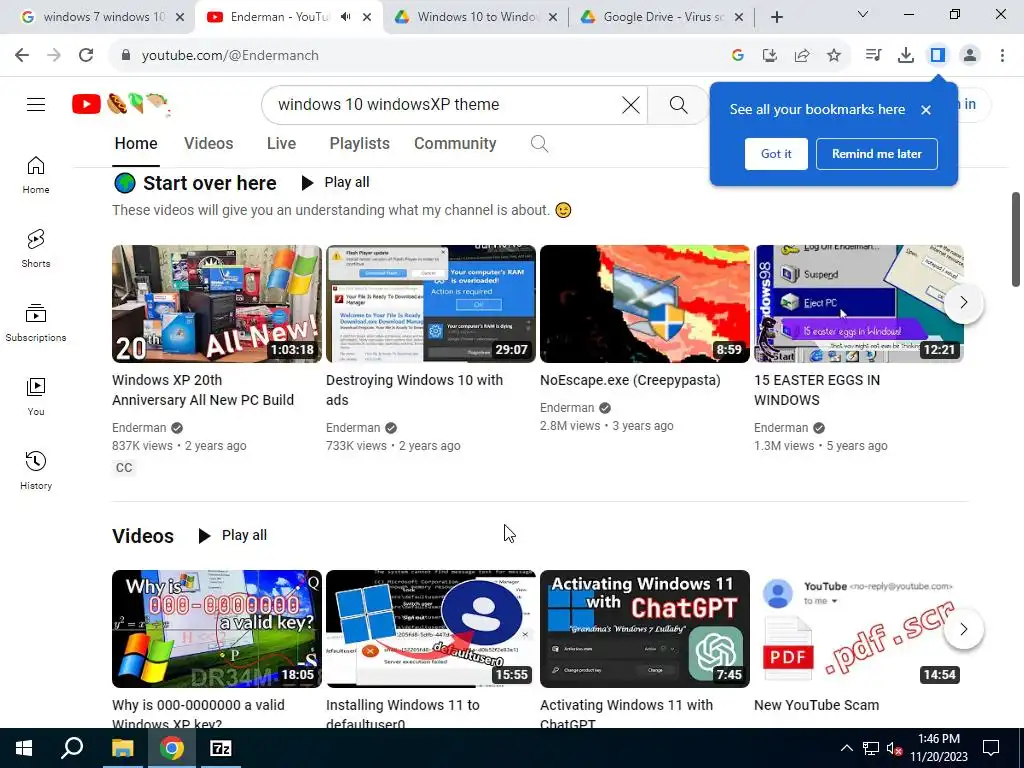This screenshot has height=768, width=1024.
Task: Open a new browser tab
Action: pyautogui.click(x=776, y=17)
